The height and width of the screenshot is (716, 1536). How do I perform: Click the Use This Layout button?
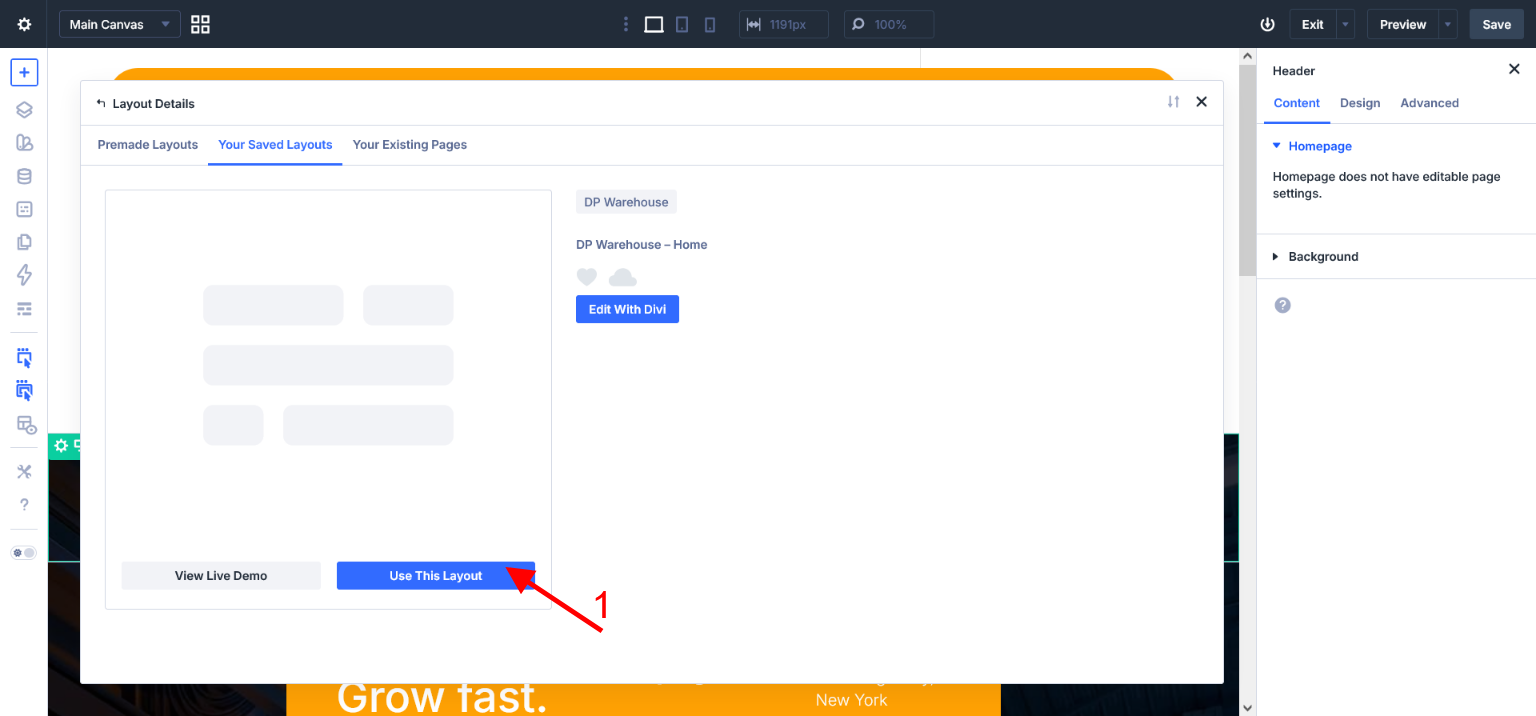(436, 576)
